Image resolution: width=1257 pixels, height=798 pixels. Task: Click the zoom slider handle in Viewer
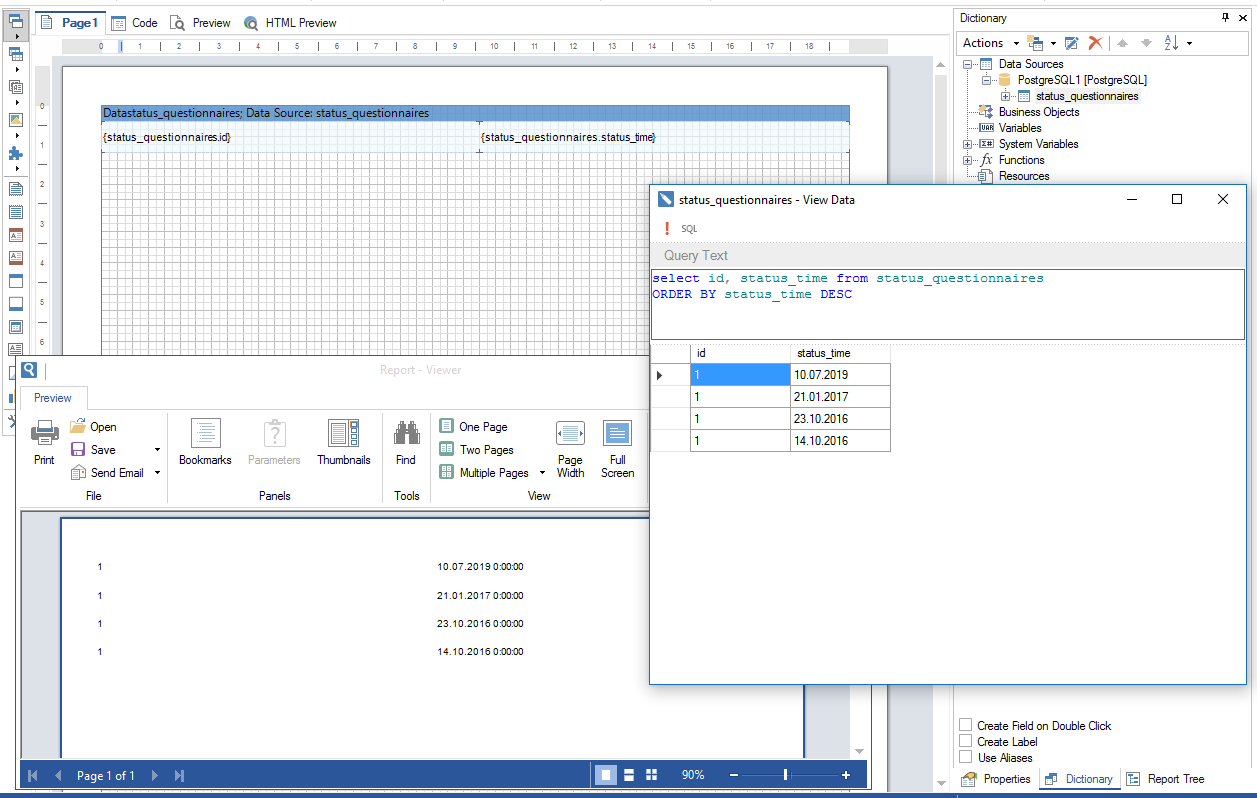click(x=786, y=775)
